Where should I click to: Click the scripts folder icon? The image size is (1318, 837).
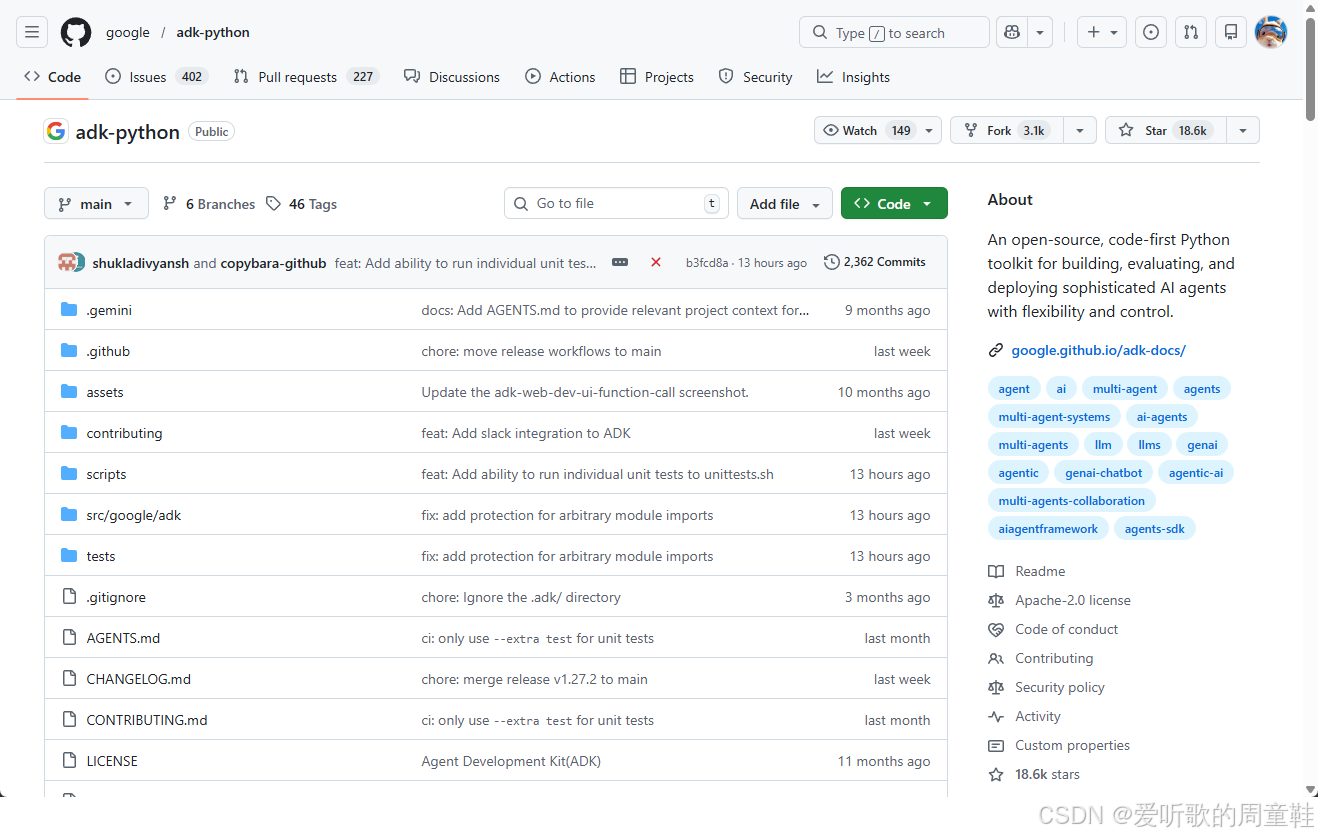click(x=69, y=474)
